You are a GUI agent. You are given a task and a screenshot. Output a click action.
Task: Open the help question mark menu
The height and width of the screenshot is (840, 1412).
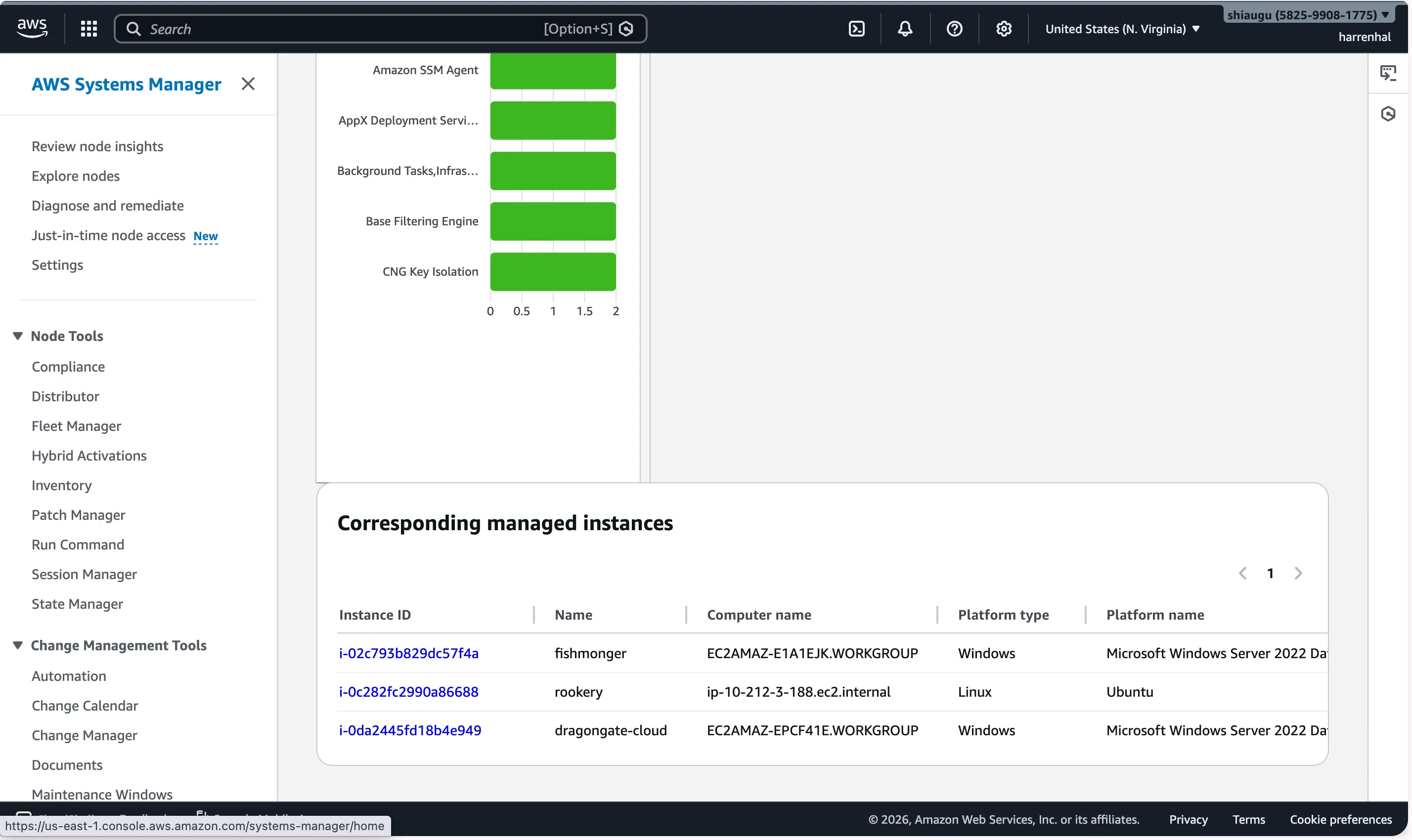click(954, 29)
